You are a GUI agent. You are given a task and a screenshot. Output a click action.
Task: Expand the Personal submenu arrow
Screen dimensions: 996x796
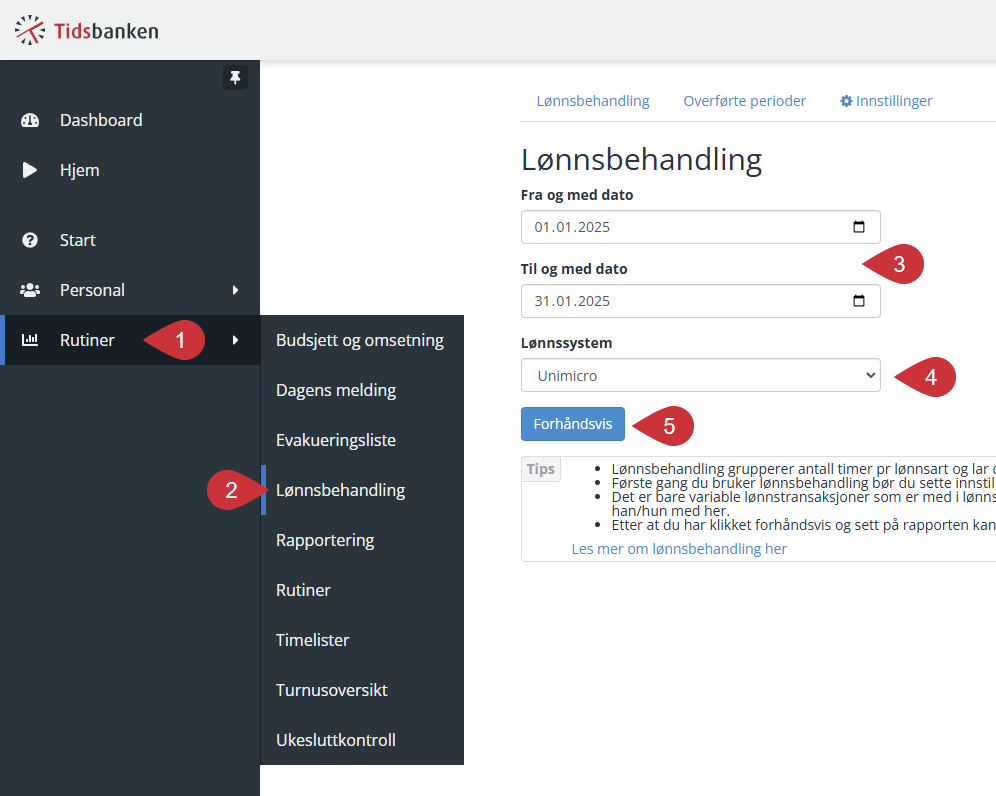pyautogui.click(x=236, y=290)
